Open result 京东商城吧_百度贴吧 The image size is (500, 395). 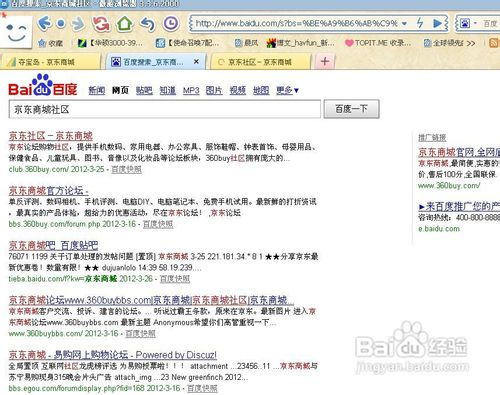click(x=53, y=245)
